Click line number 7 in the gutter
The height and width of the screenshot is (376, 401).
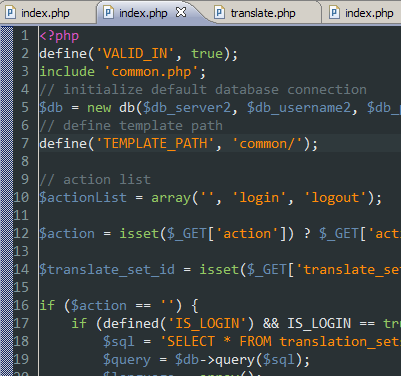(x=25, y=143)
